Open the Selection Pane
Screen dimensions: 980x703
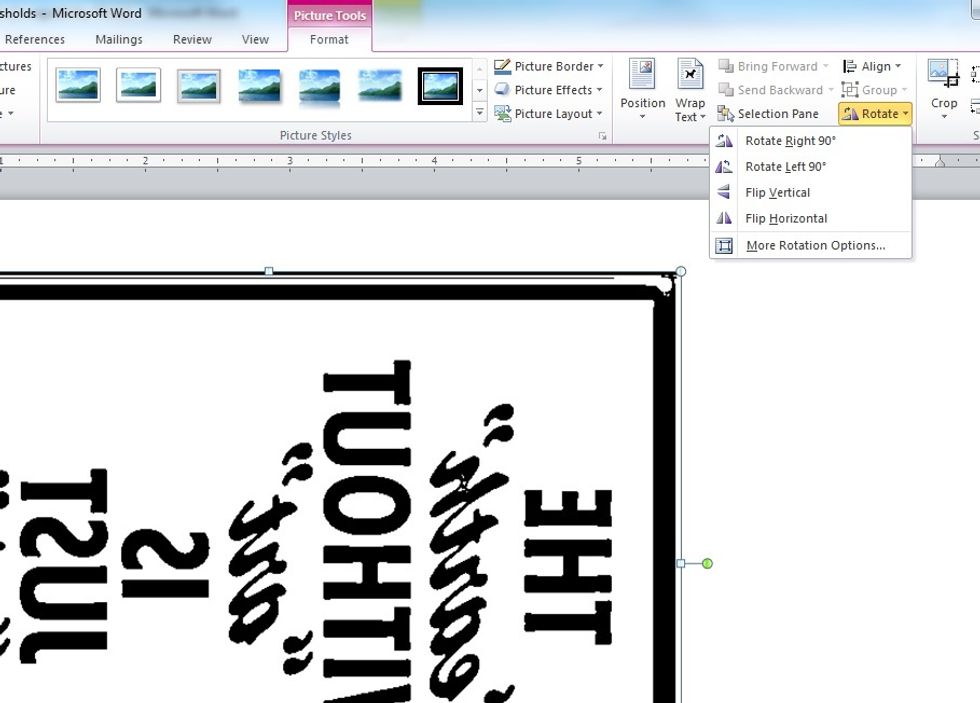770,113
